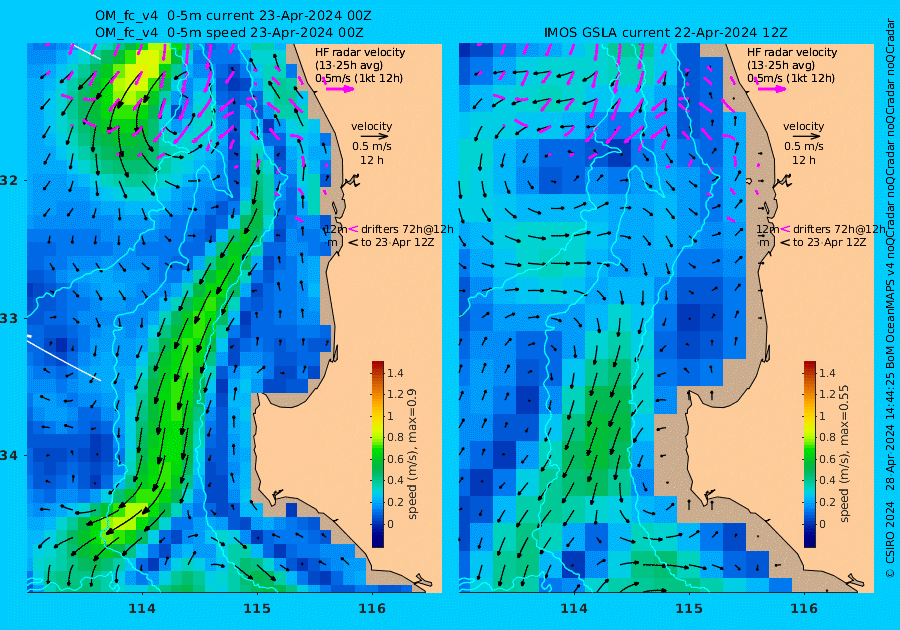900x630 pixels.
Task: Click 'drifters 72h@12h' label on right map
Action: point(839,229)
